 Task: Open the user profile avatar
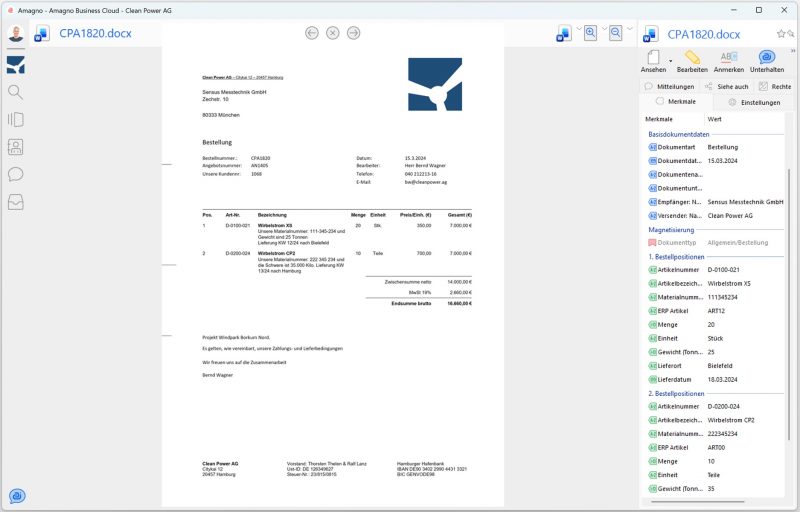(16, 34)
